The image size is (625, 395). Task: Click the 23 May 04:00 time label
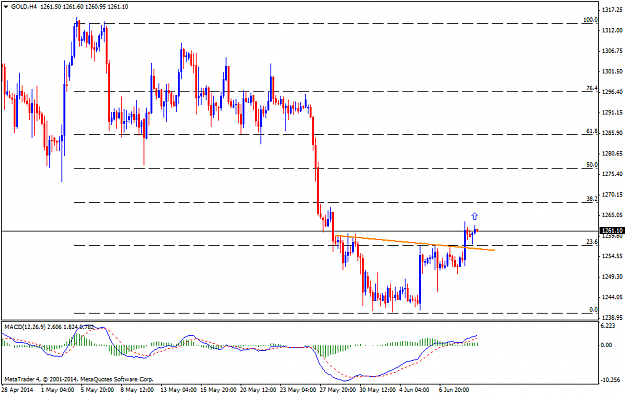click(x=298, y=389)
